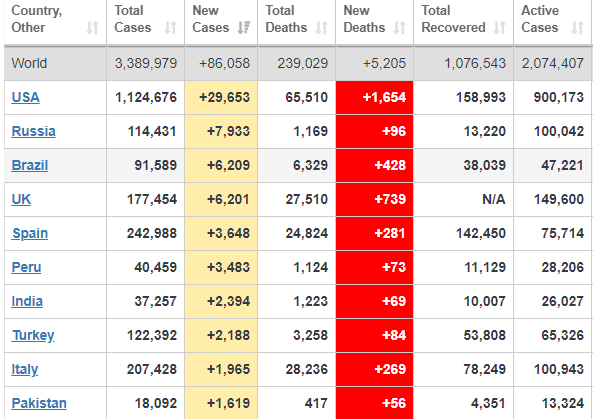Select World total cases cell

pos(146,63)
